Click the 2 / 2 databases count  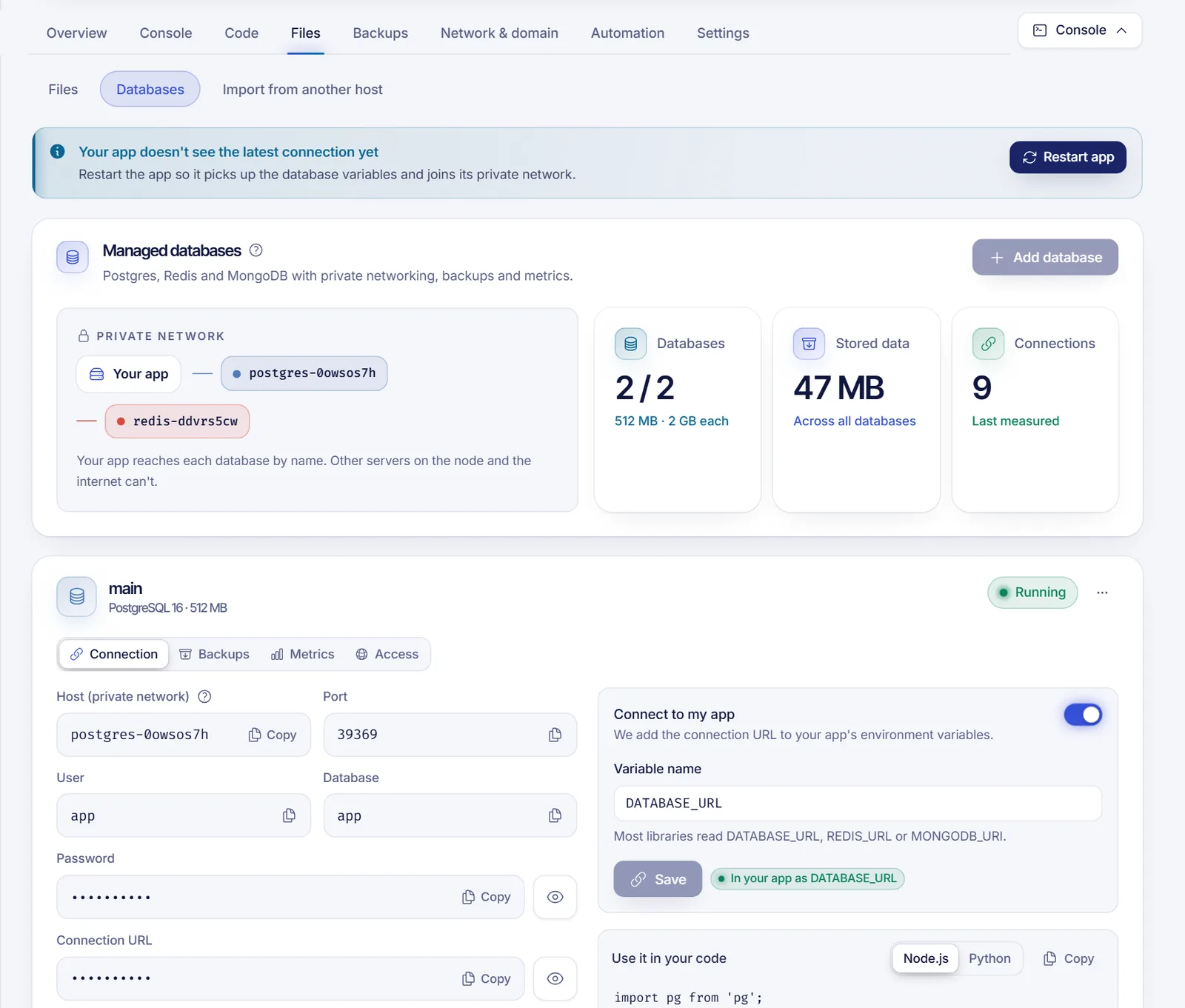tap(644, 388)
